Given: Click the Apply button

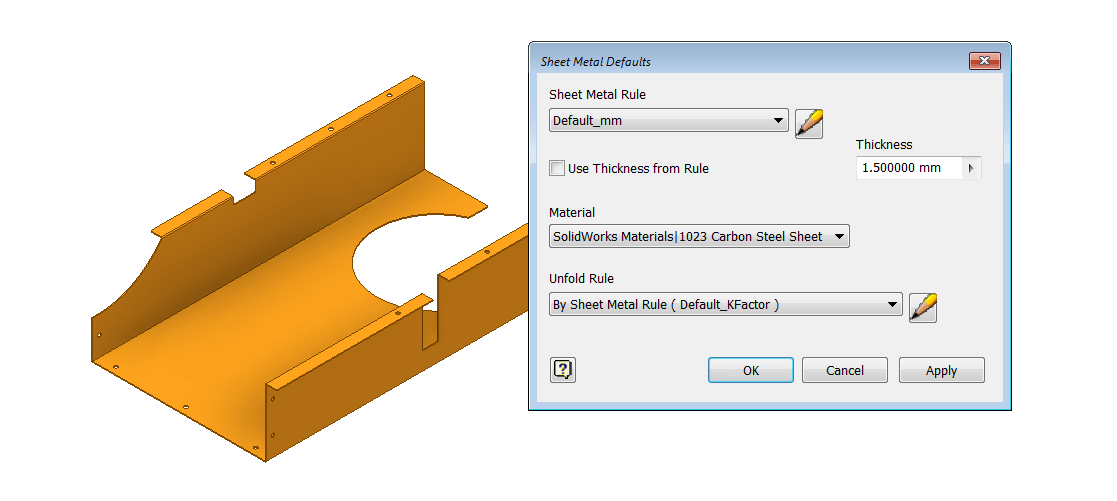Looking at the screenshot, I should pyautogui.click(x=942, y=370).
